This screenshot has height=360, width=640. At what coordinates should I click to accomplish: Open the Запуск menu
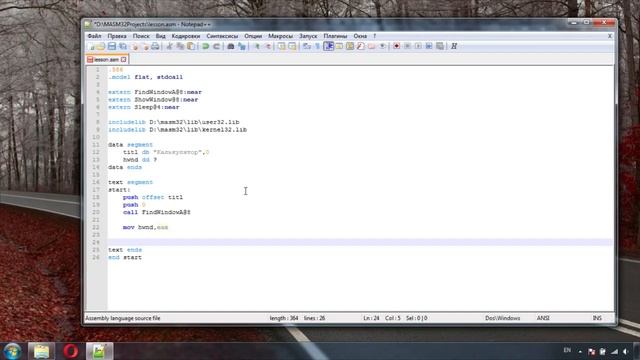[308, 36]
